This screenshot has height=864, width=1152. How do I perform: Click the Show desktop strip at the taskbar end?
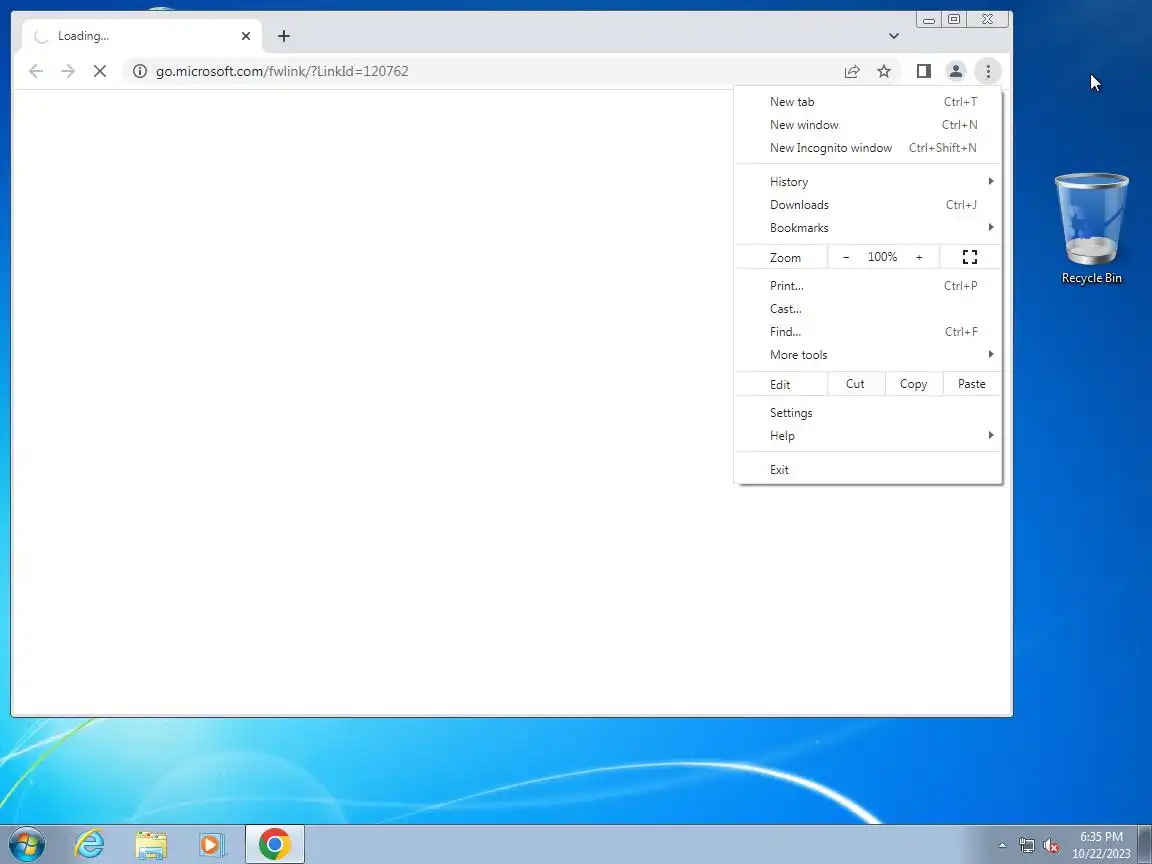coord(1145,844)
